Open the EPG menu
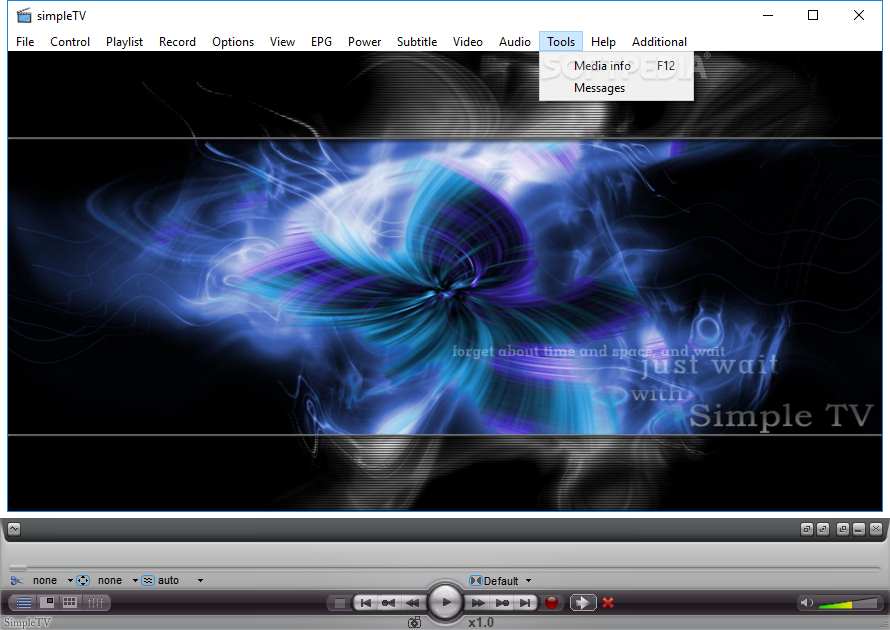The height and width of the screenshot is (630, 890). [321, 41]
